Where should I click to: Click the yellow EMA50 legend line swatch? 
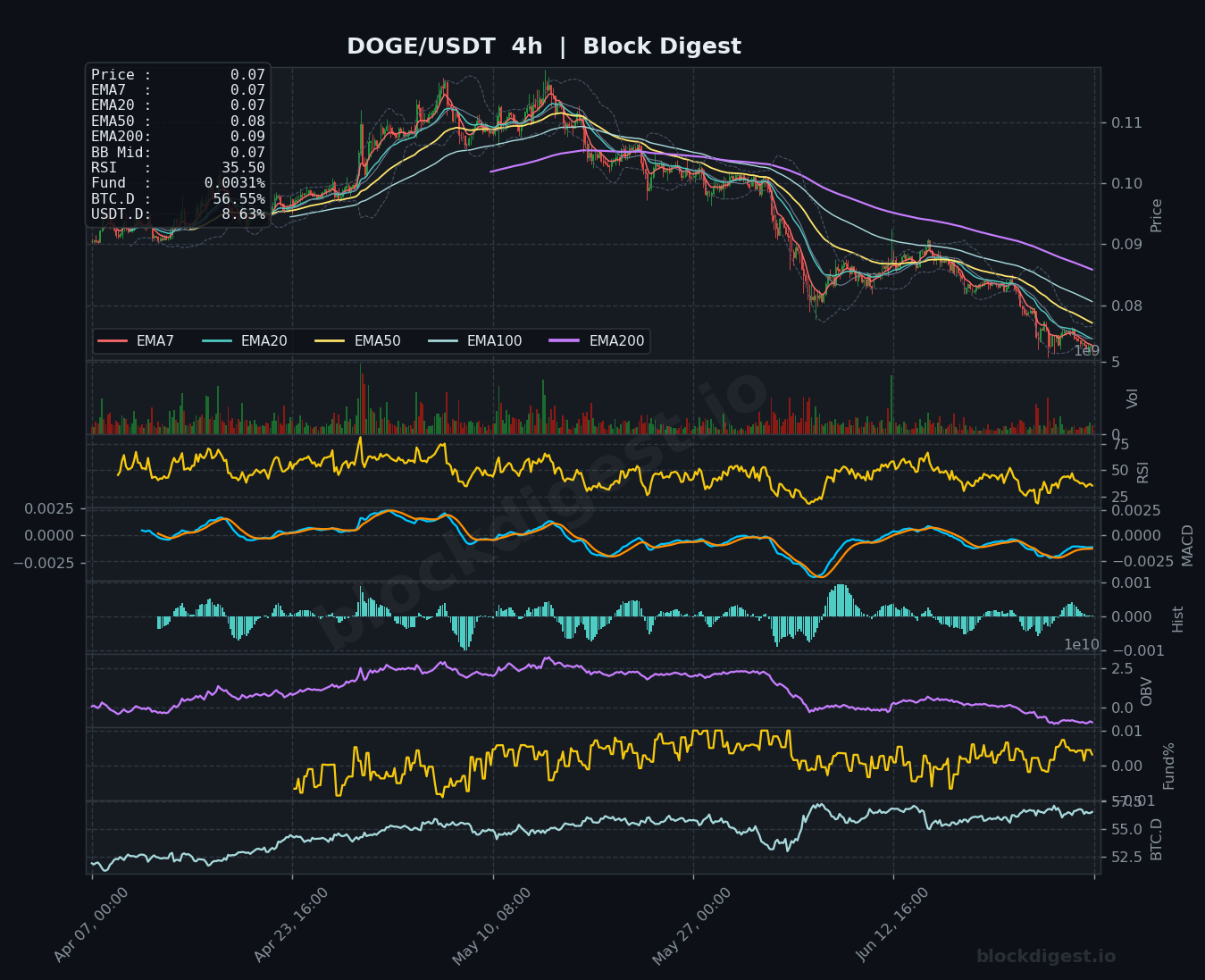pyautogui.click(x=331, y=341)
